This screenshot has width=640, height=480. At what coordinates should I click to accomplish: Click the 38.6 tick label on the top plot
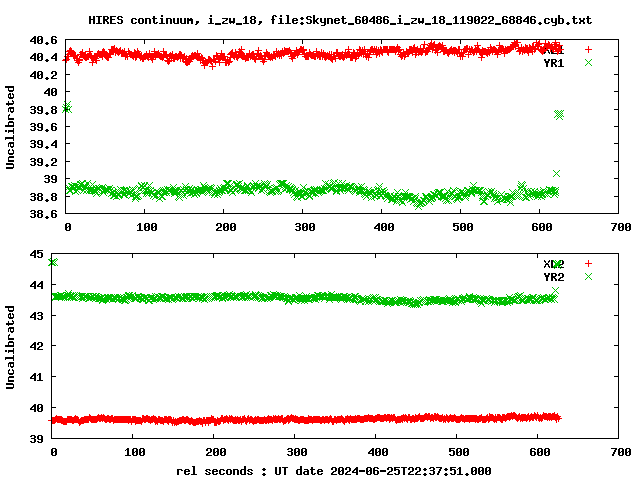[x=43, y=213]
